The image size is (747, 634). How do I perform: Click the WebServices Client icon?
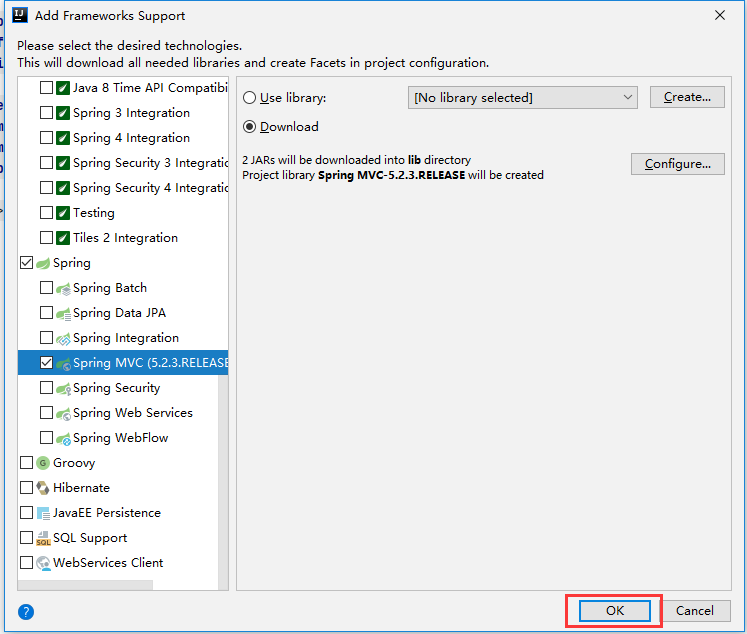pos(43,563)
